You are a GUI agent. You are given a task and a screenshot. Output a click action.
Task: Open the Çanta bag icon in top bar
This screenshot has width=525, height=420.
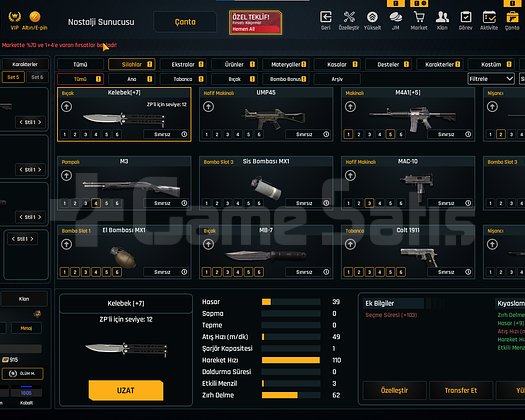click(512, 17)
